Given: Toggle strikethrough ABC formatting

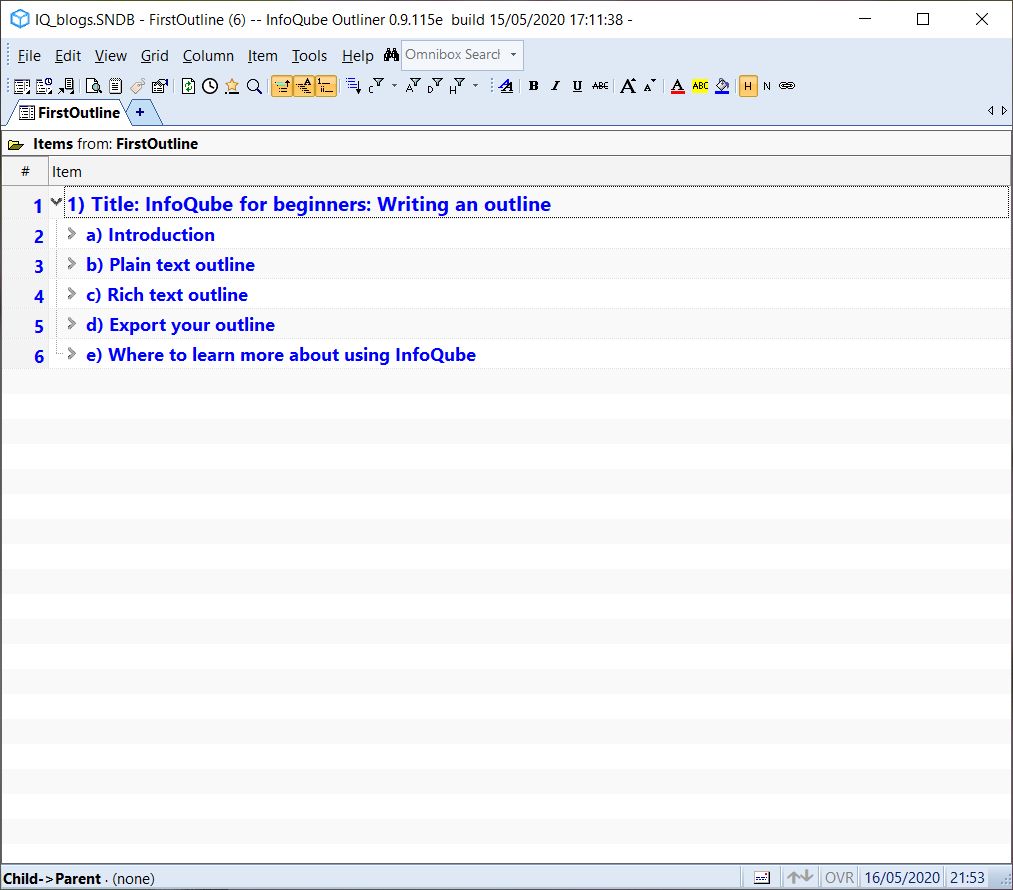Looking at the screenshot, I should 600,86.
